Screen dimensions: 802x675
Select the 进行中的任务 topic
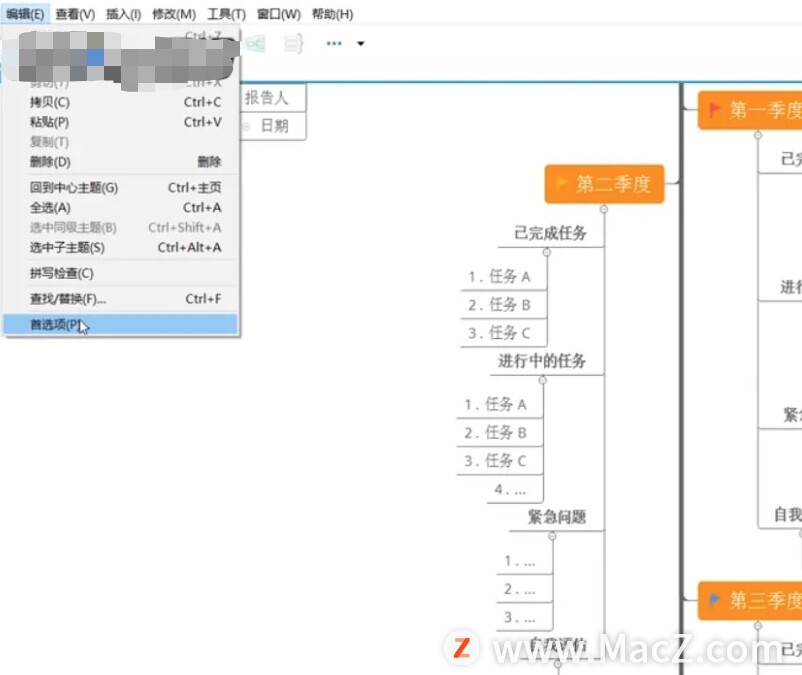[542, 361]
